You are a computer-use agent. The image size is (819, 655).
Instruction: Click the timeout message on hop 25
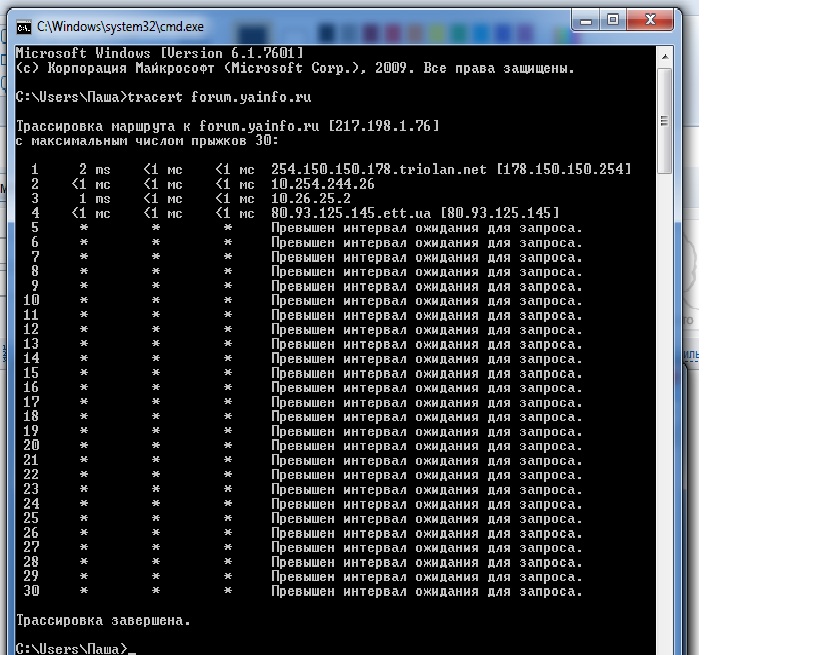click(426, 519)
